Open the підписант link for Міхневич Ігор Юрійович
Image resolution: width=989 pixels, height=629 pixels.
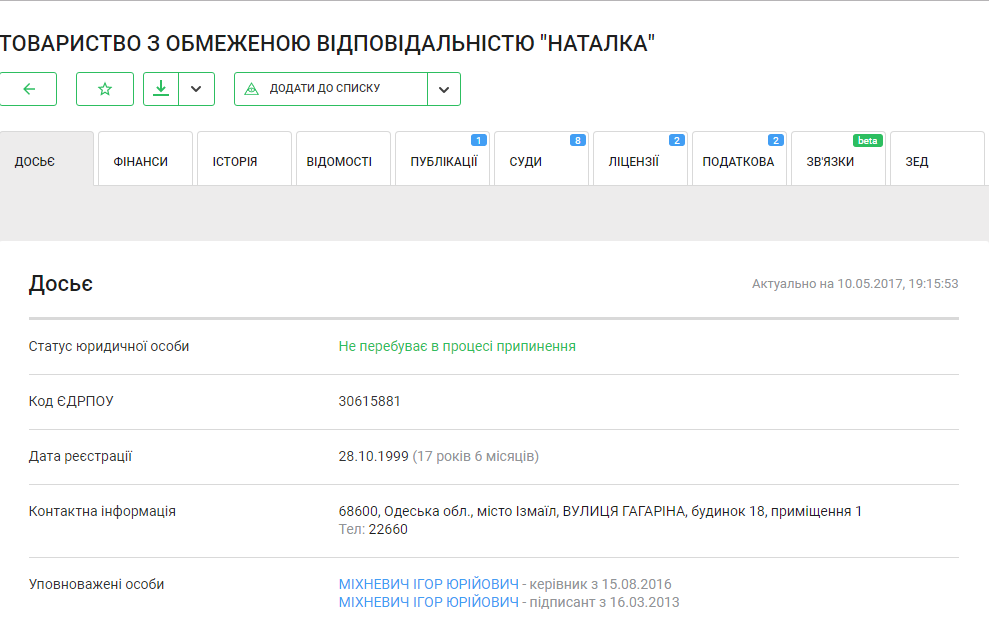[x=428, y=602]
